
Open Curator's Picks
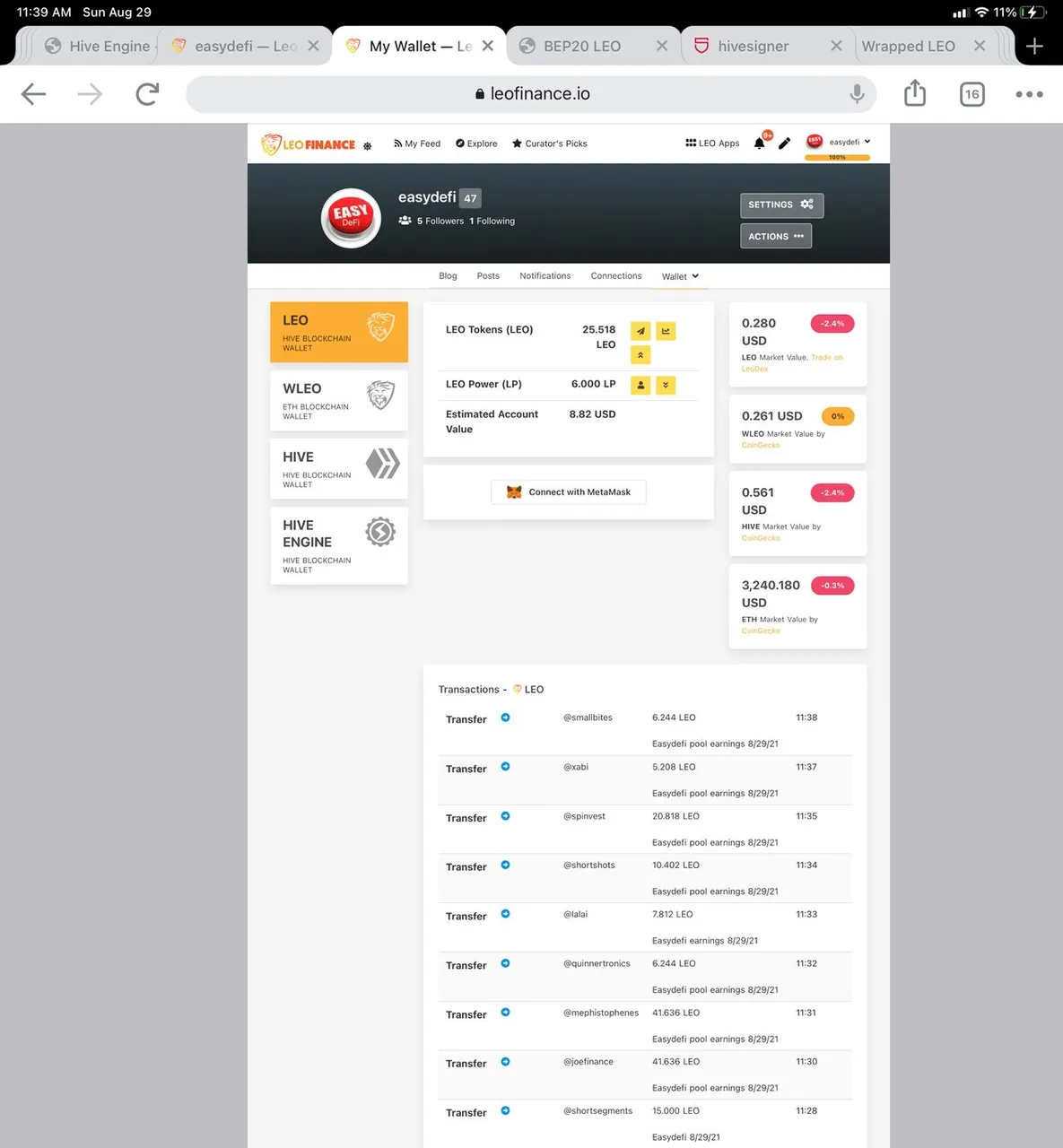coord(550,143)
